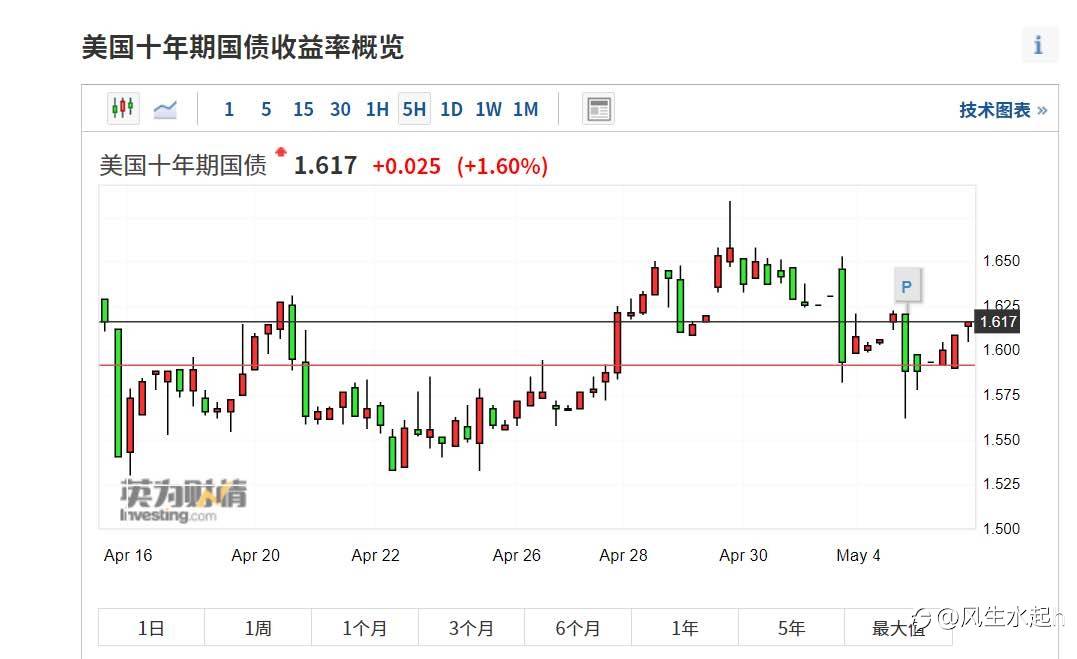The width and height of the screenshot is (1077, 659).
Task: Select the 1日 range tab
Action: (x=151, y=628)
